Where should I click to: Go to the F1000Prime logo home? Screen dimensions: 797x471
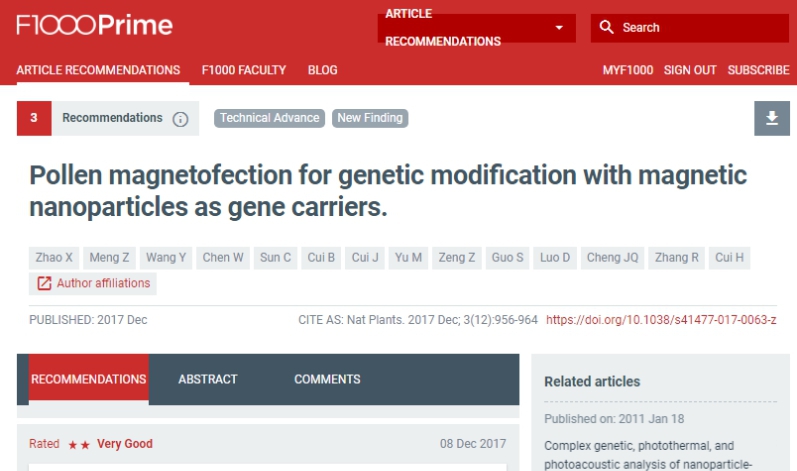click(x=95, y=25)
